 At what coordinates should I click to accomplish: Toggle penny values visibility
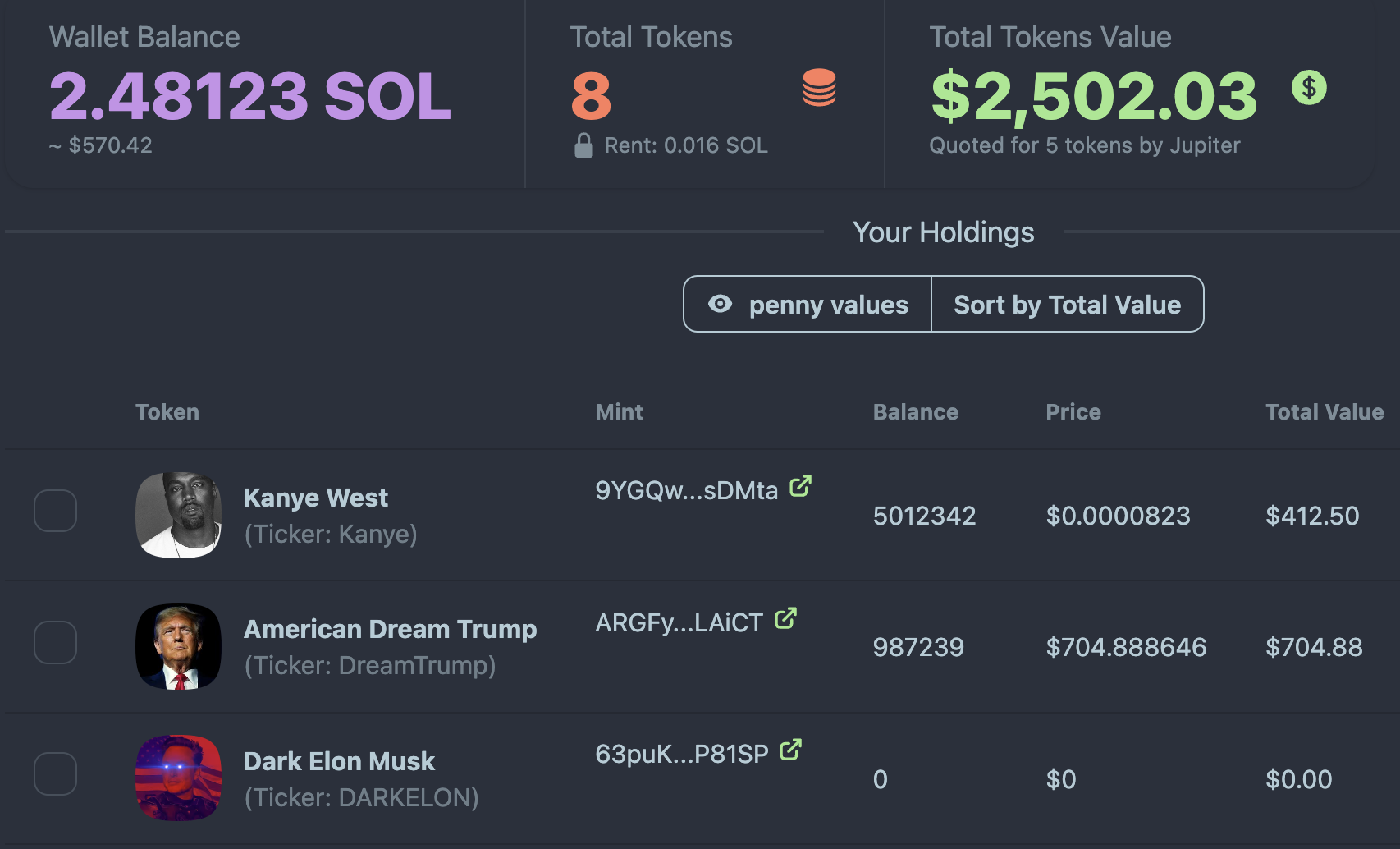808,305
